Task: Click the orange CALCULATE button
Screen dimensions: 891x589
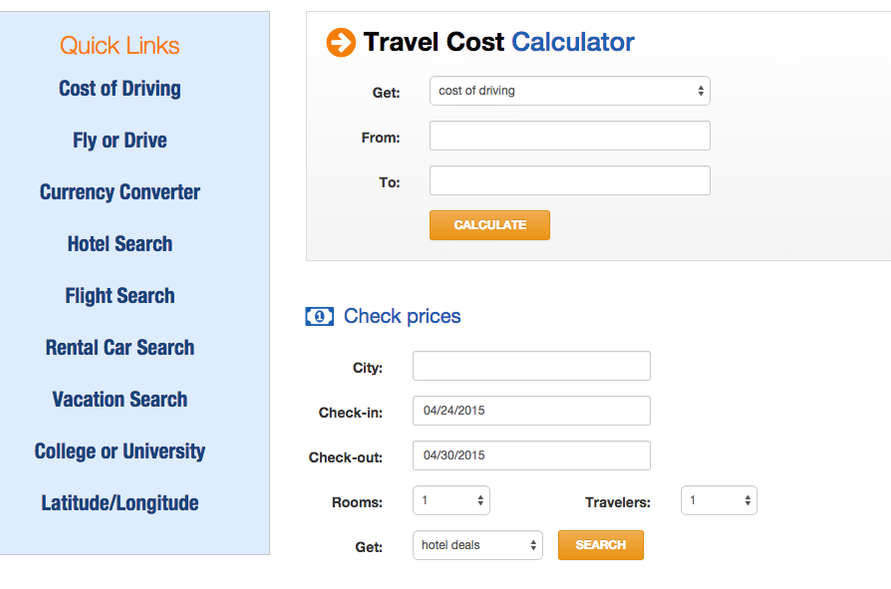Action: tap(490, 225)
